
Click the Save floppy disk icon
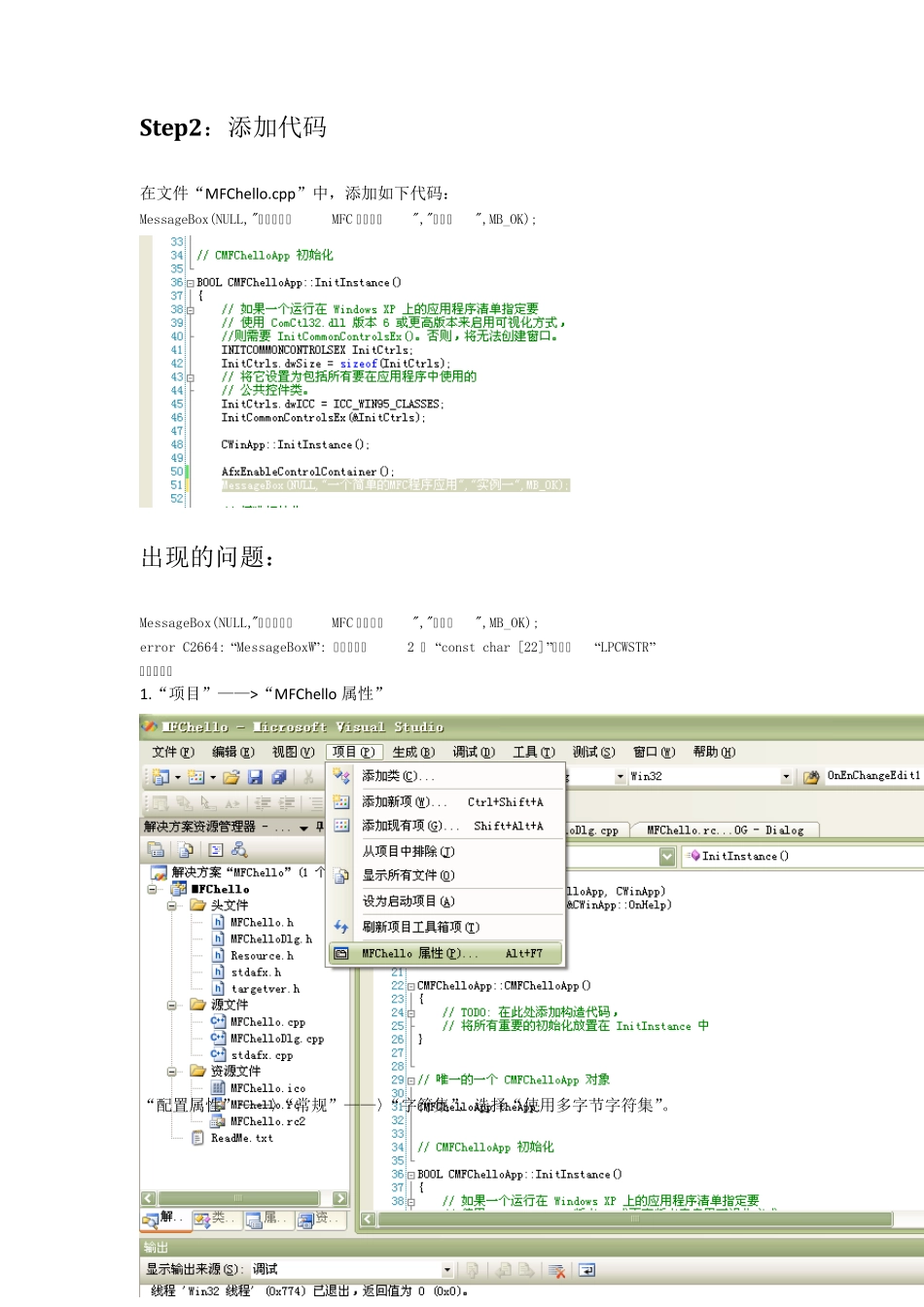255,777
